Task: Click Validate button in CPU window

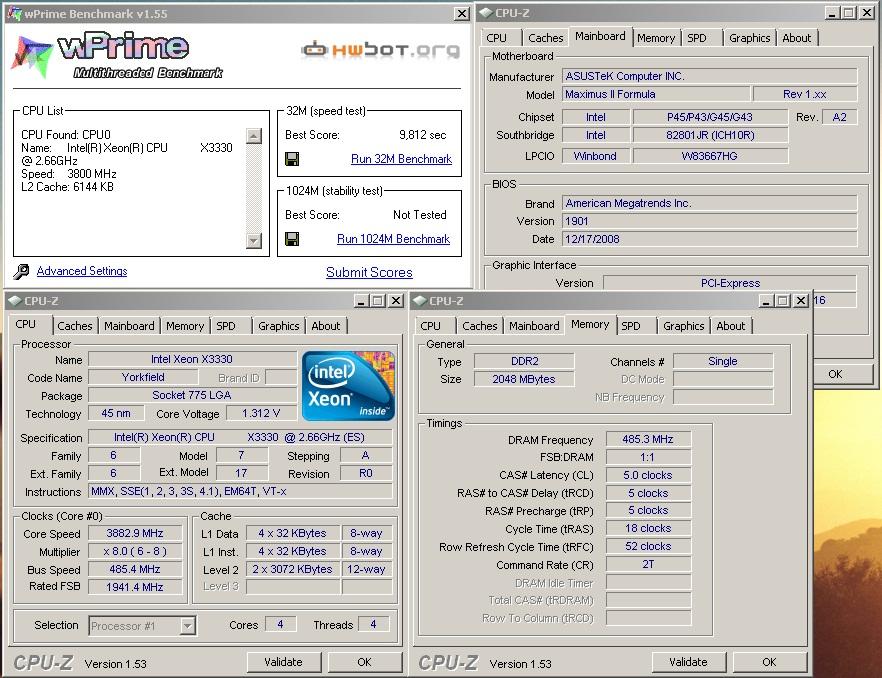Action: (284, 662)
